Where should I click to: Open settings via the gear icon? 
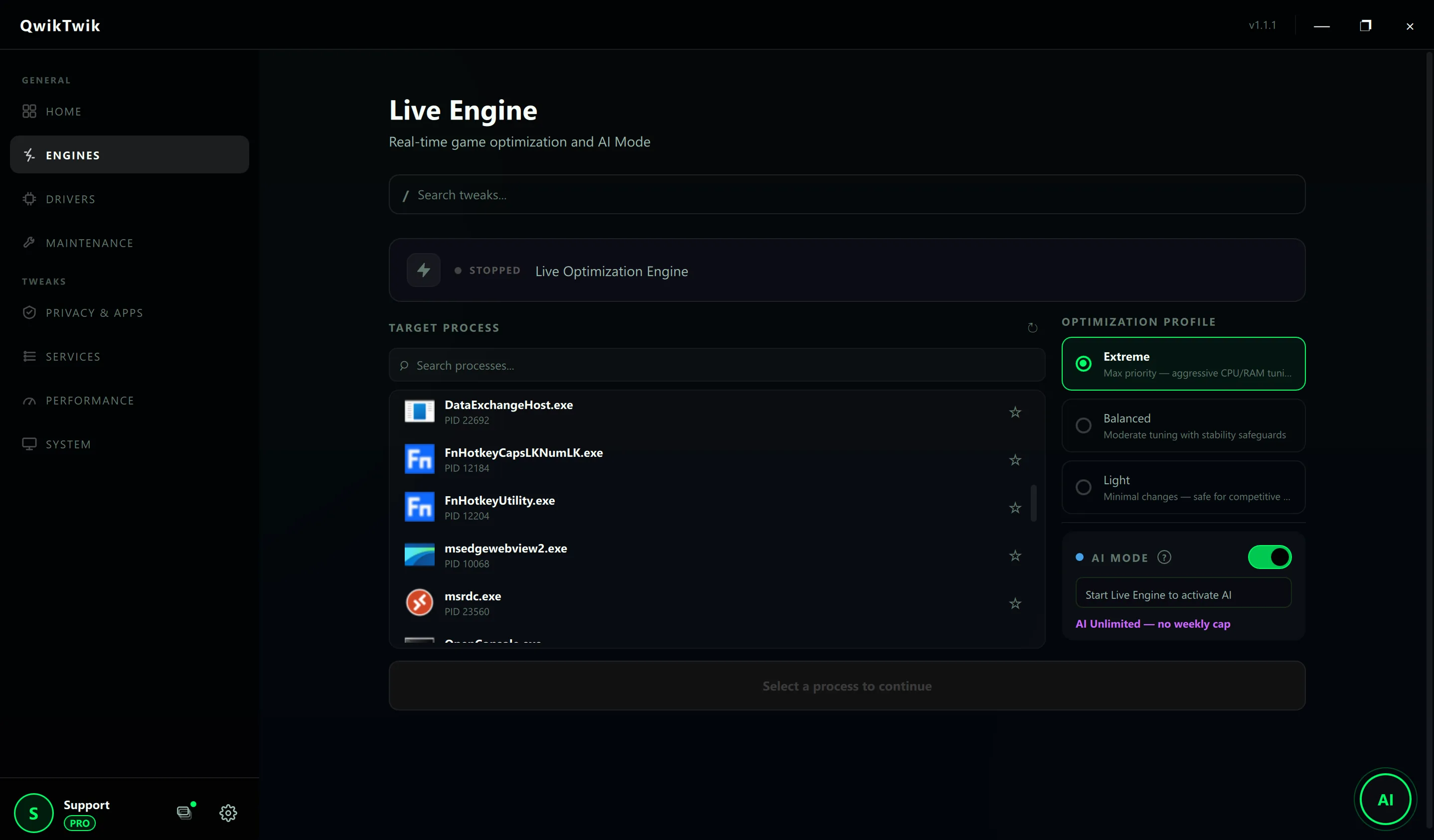228,813
